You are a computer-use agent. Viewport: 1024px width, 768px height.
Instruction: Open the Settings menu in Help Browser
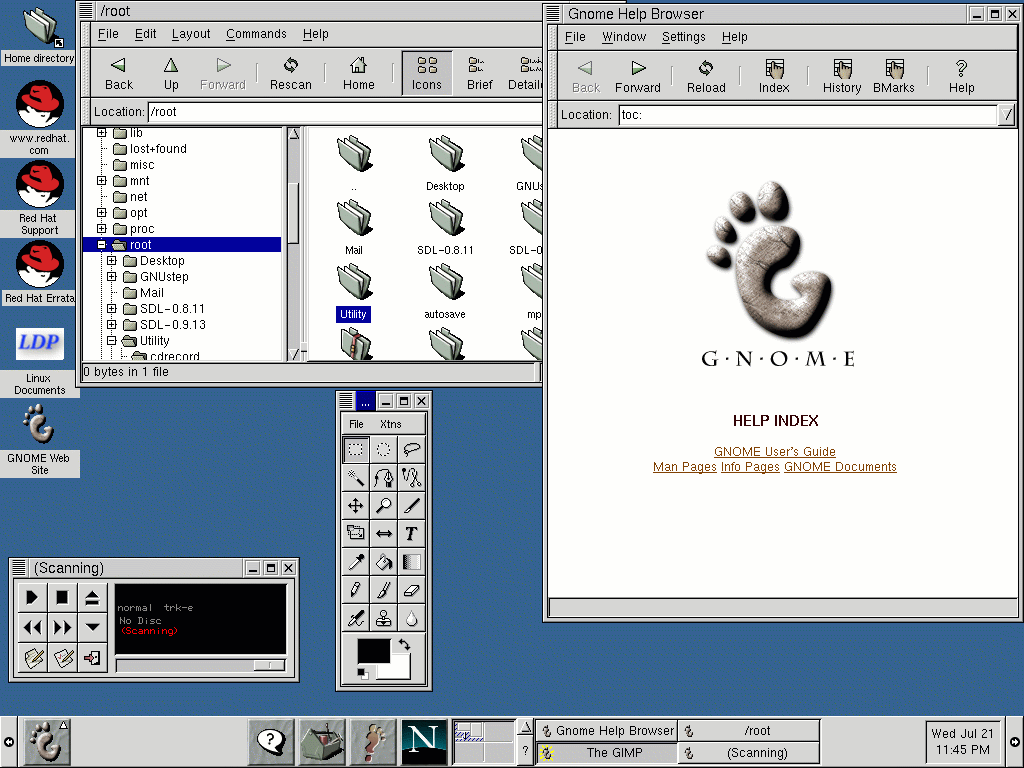[683, 37]
